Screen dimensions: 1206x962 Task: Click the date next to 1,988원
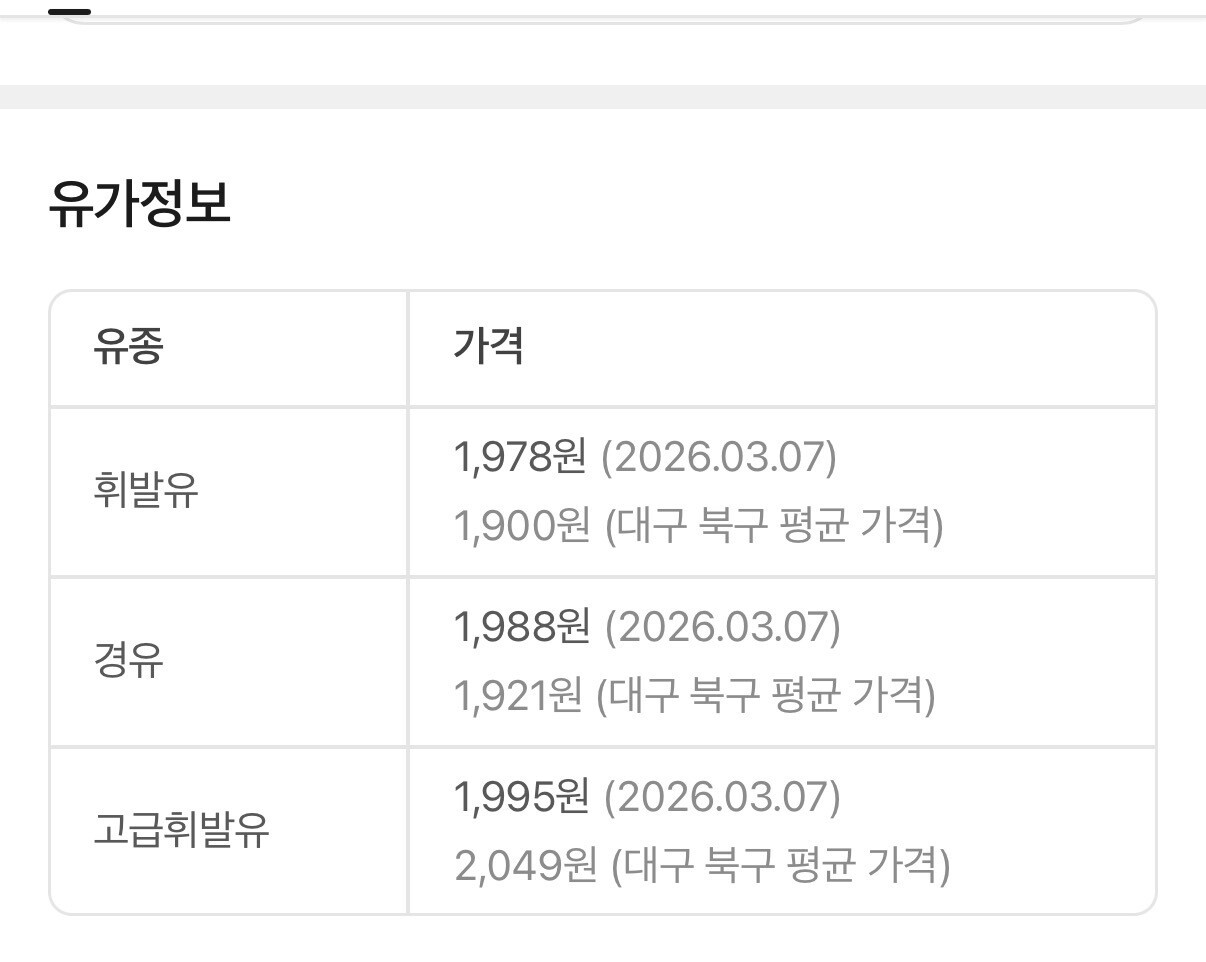(722, 627)
